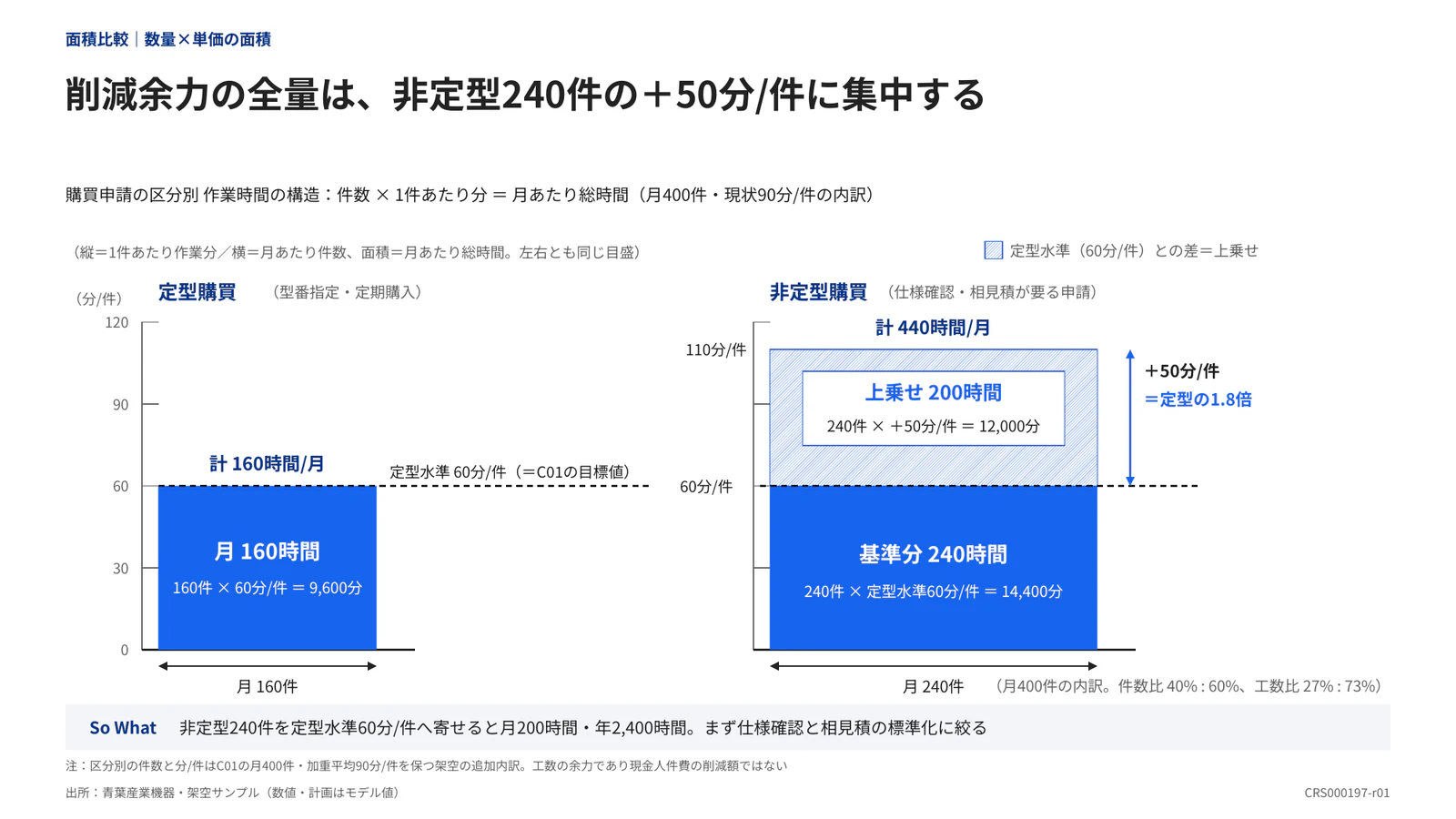This screenshot has width=1456, height=819.
Task: Click the callout title 上乗せ 200時間
Action: pos(933,392)
